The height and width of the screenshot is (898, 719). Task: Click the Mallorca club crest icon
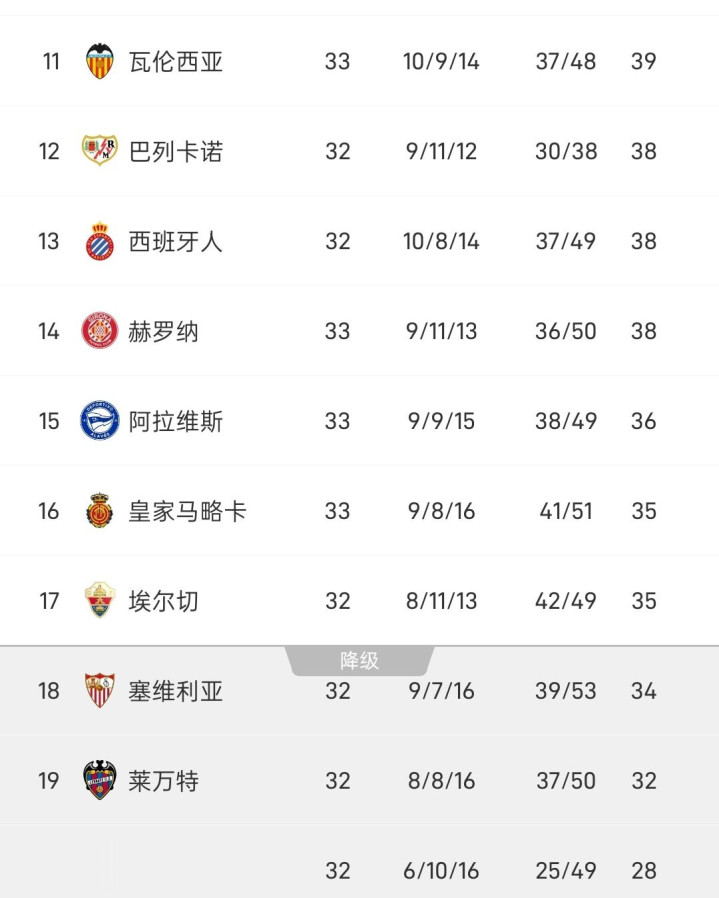click(99, 511)
